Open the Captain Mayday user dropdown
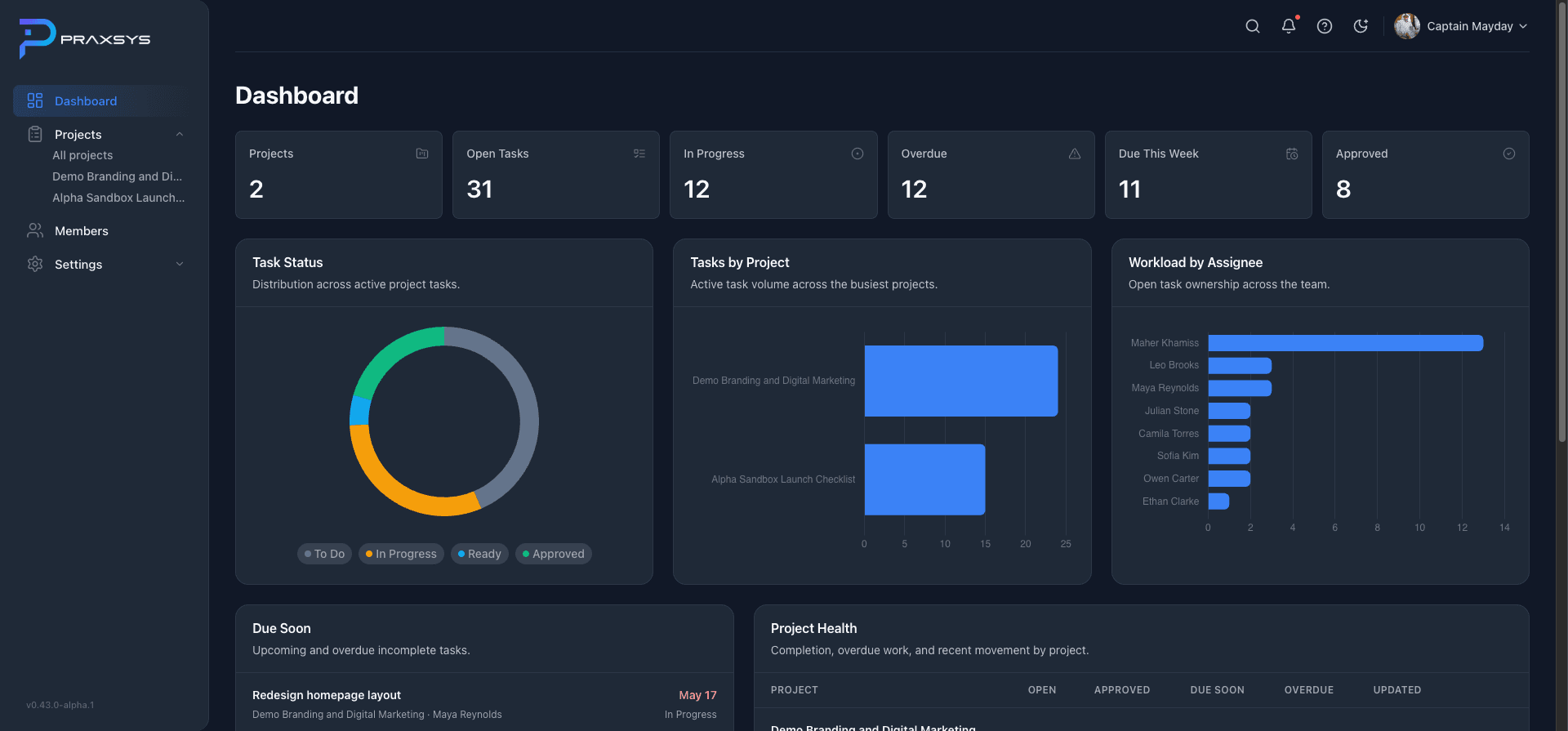Image resolution: width=1568 pixels, height=731 pixels. pos(1461,26)
